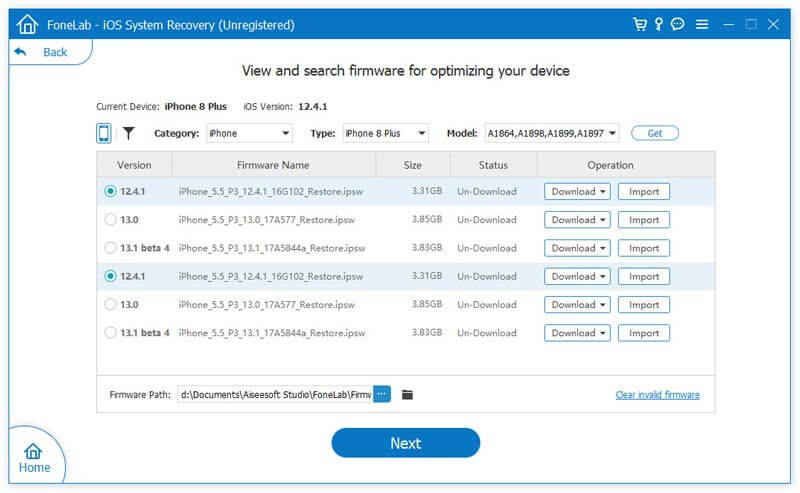Image resolution: width=800 pixels, height=493 pixels.
Task: Select the topmost 12.4.1 radio button
Action: (x=110, y=191)
